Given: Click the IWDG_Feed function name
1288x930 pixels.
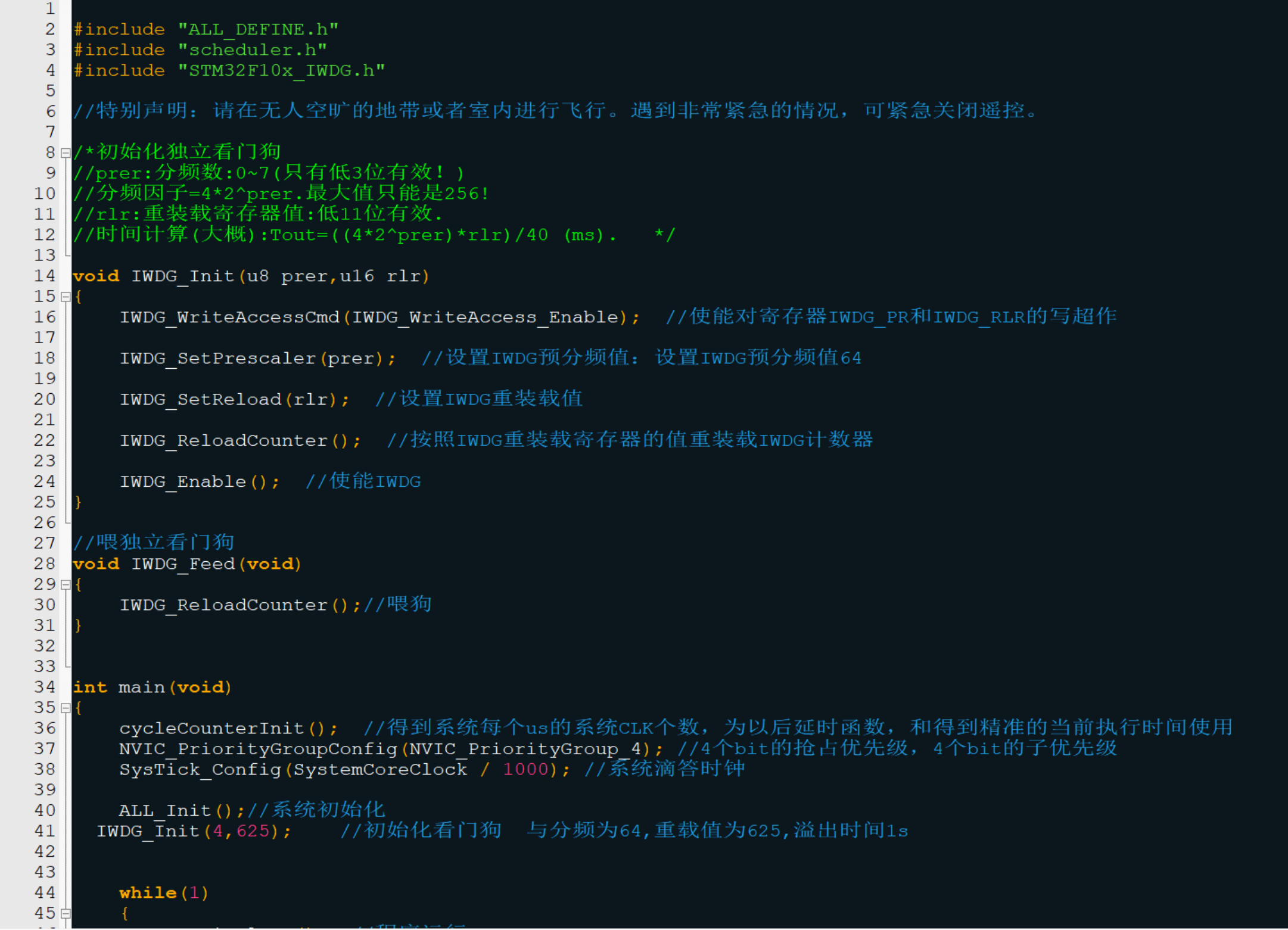Looking at the screenshot, I should click(182, 564).
